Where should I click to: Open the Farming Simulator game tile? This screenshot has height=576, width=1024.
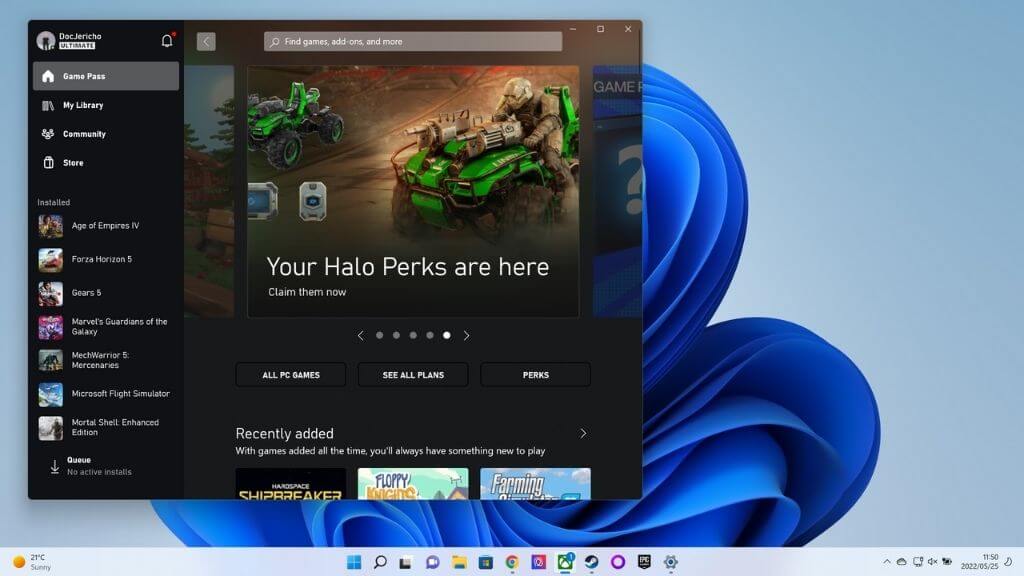tap(536, 484)
